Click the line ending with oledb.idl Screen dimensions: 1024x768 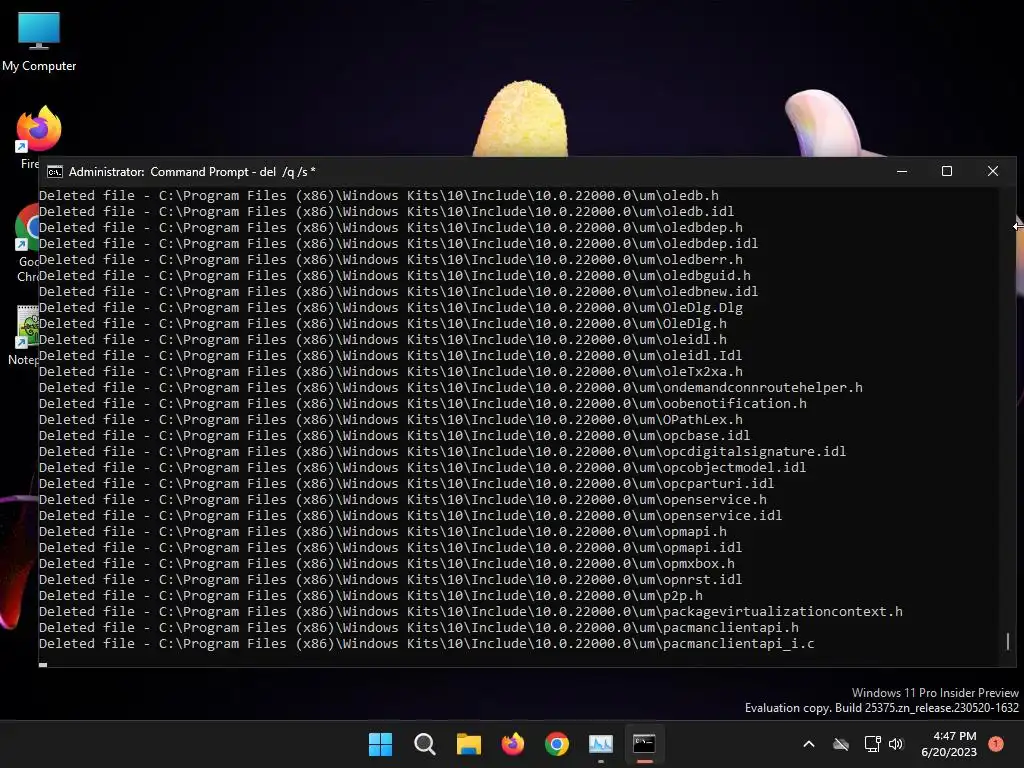point(387,212)
